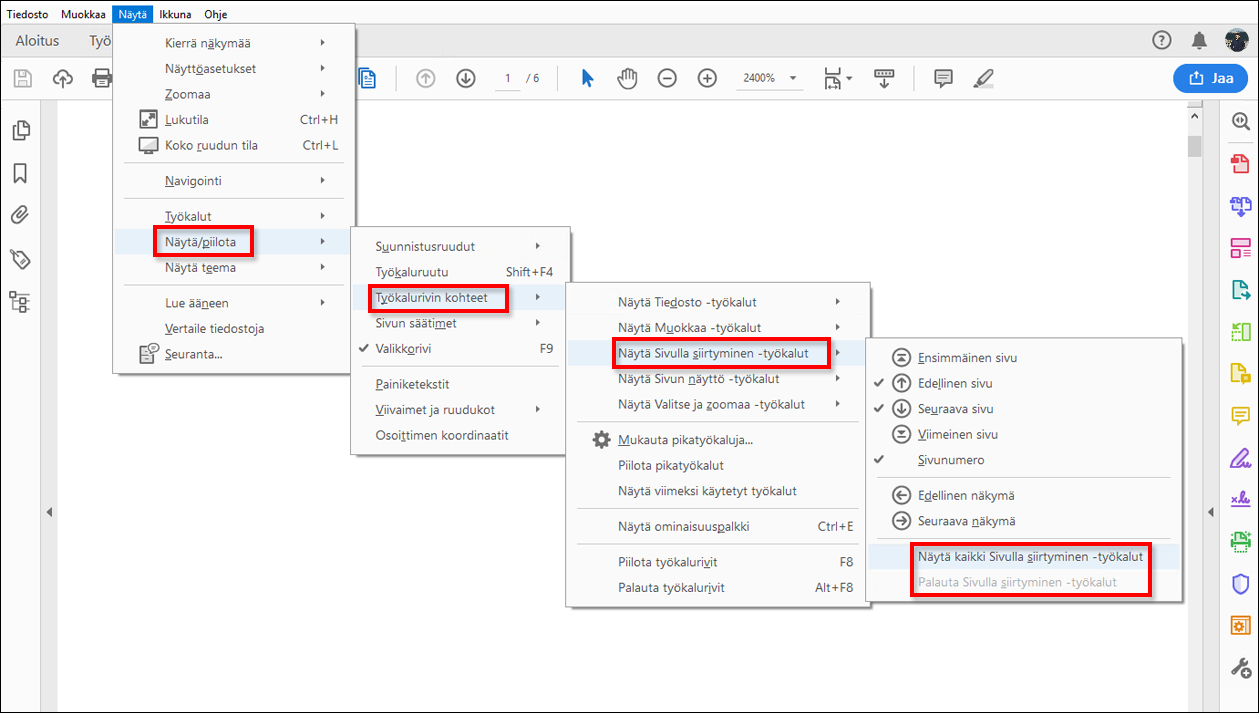Click the zoom in plus icon
The image size is (1259, 713).
tap(707, 78)
